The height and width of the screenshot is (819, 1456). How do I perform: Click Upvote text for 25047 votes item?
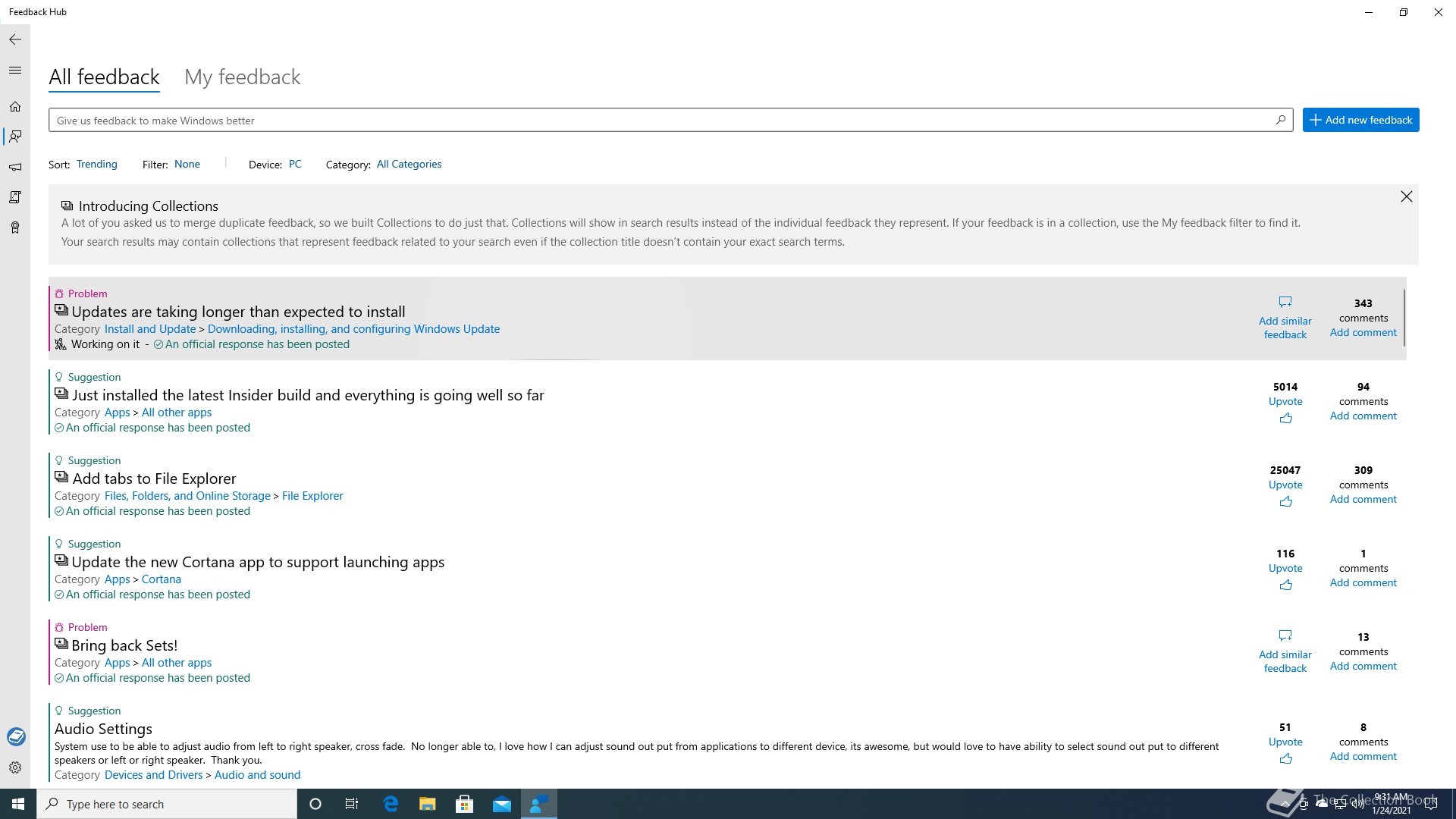click(x=1285, y=485)
